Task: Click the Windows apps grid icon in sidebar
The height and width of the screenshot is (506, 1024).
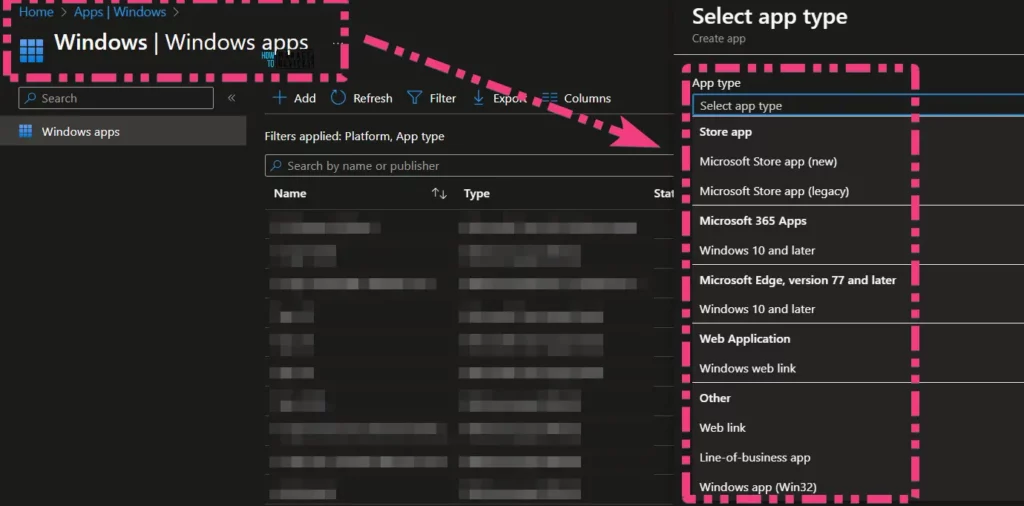Action: 25,131
